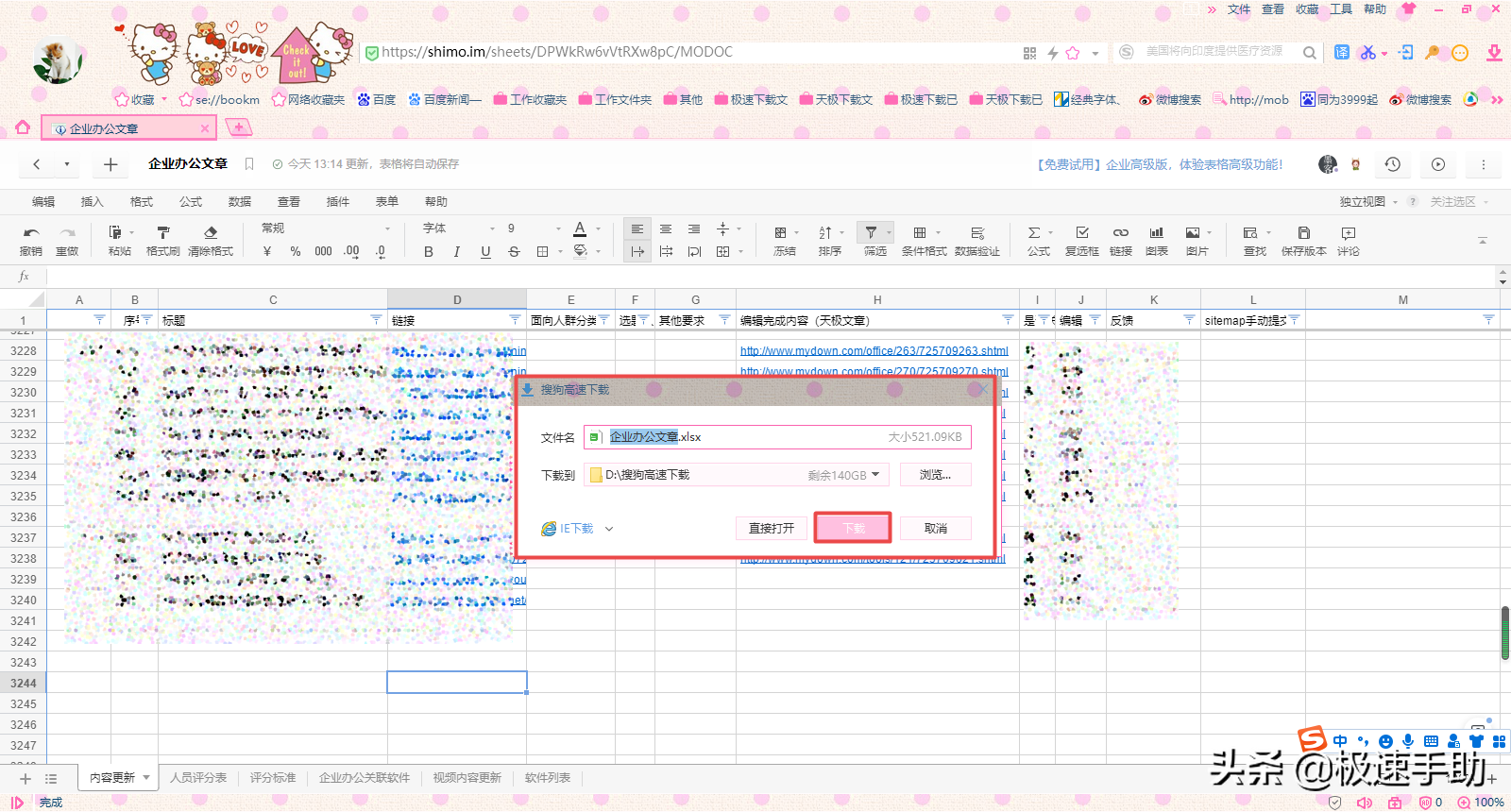The image size is (1511, 812).
Task: Open the 下载到 folder path dropdown
Action: pyautogui.click(x=875, y=475)
